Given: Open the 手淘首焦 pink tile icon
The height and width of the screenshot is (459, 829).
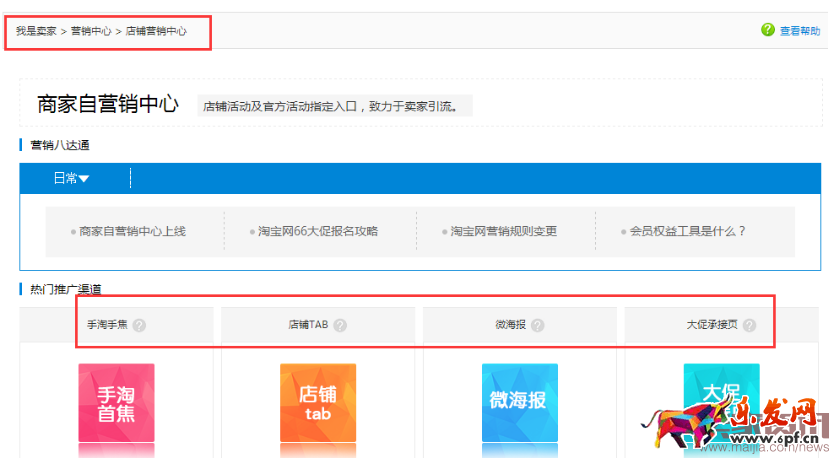Looking at the screenshot, I should coord(116,402).
